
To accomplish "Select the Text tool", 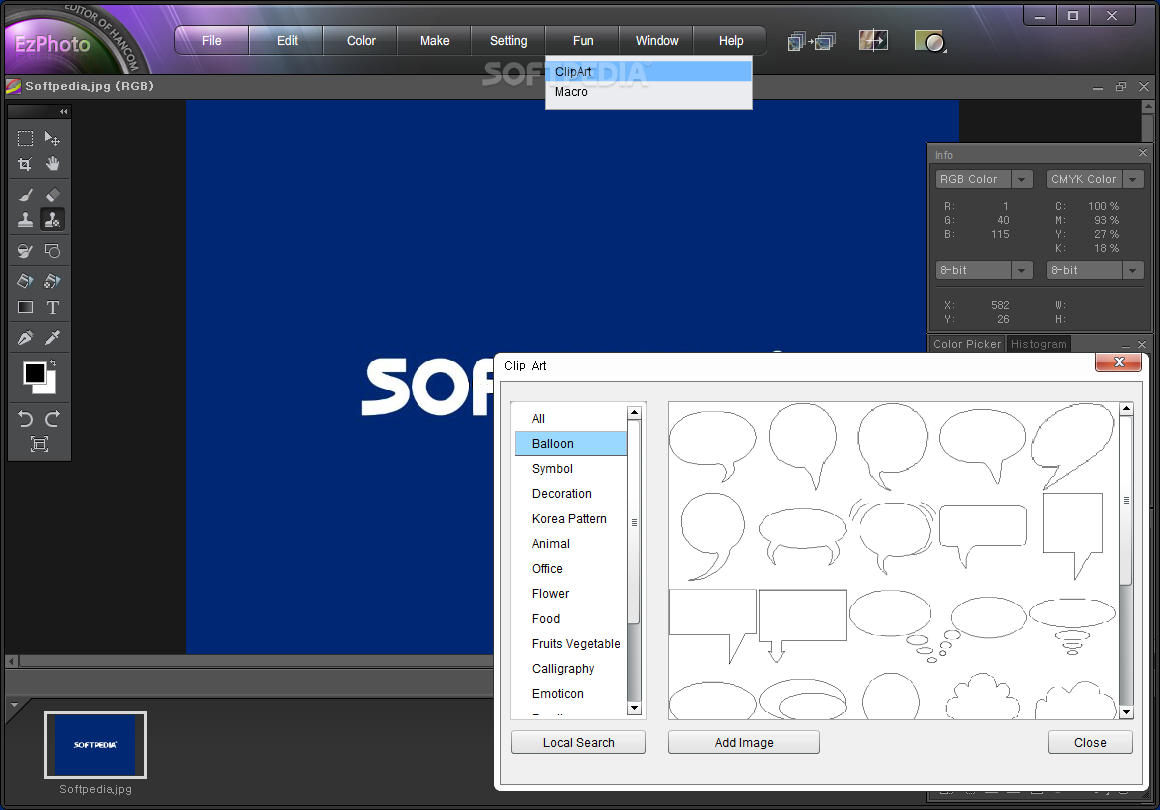I will pos(53,307).
